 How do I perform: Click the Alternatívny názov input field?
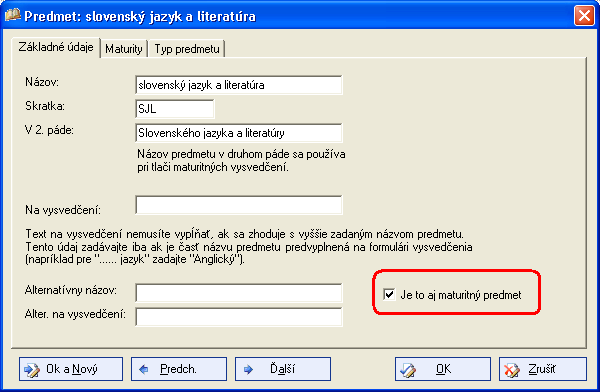[239, 293]
